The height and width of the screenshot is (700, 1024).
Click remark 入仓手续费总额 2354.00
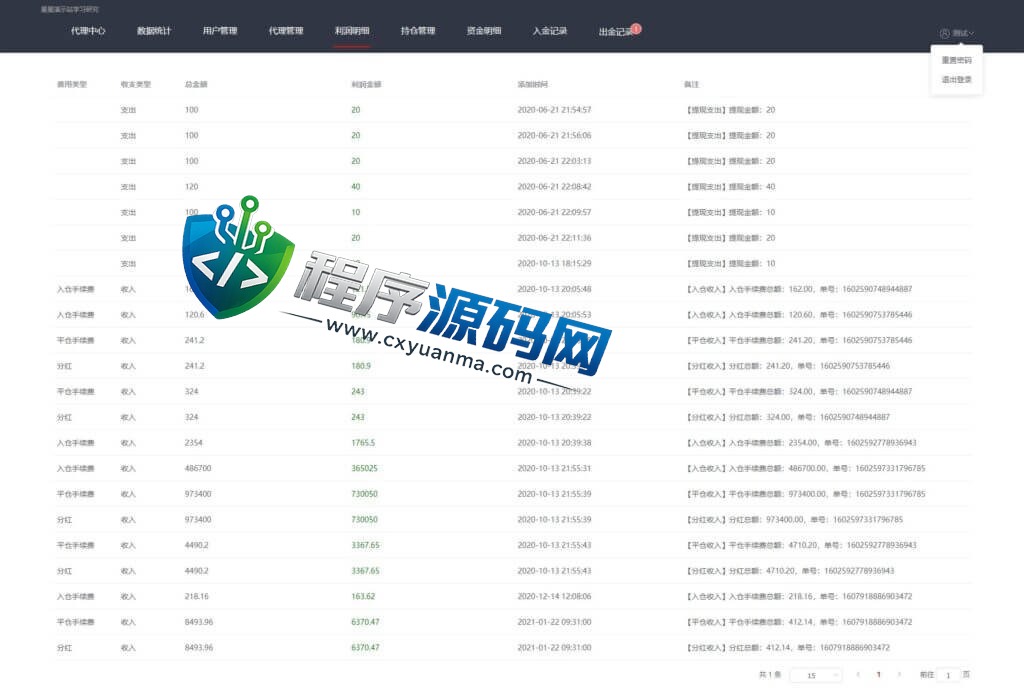pyautogui.click(x=800, y=443)
